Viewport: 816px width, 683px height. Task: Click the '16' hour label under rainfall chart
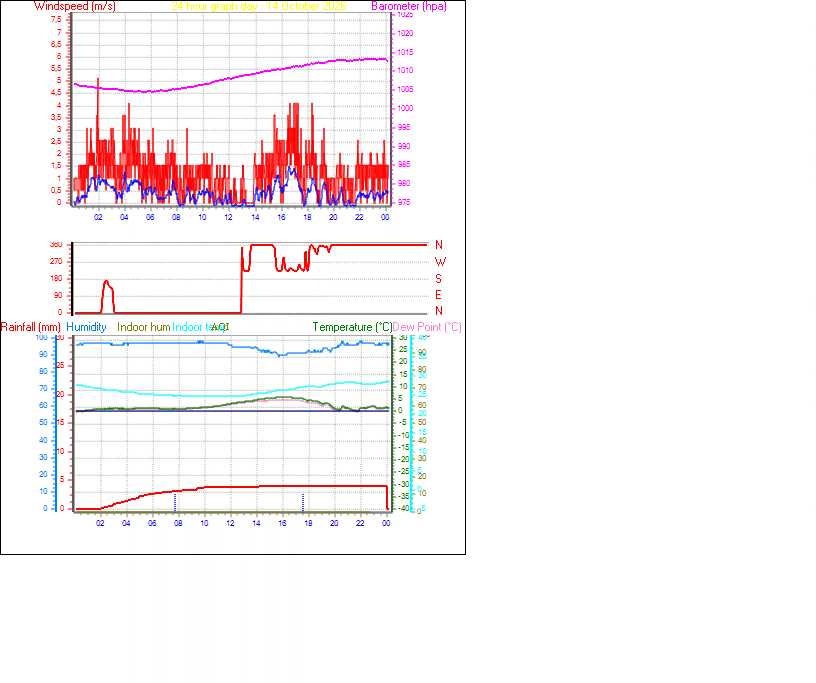(282, 523)
